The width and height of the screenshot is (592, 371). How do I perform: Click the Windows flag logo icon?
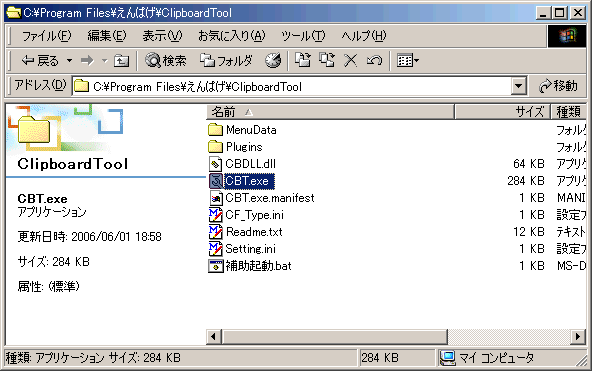pos(567,36)
